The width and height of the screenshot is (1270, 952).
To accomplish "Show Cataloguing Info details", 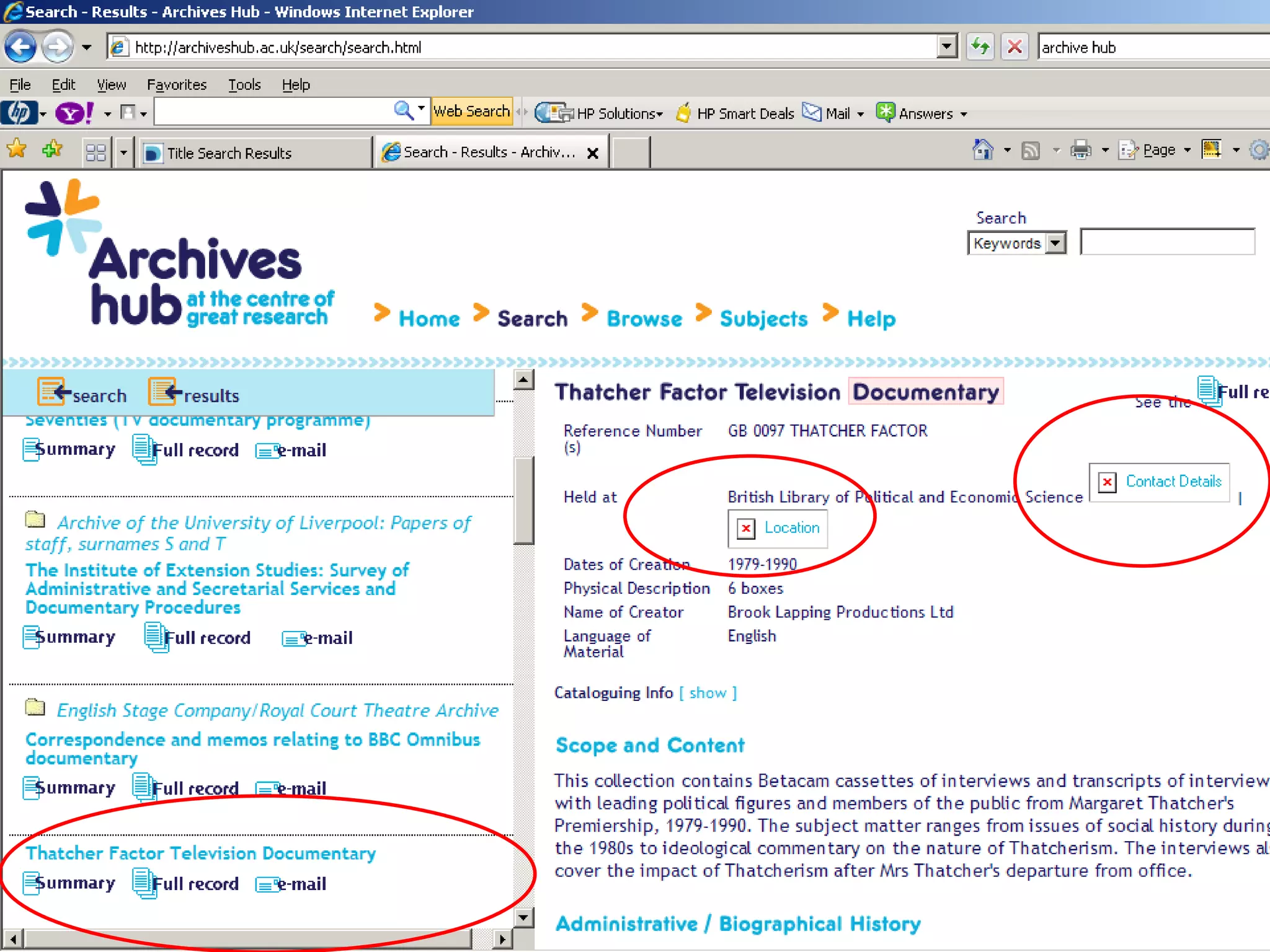I will pyautogui.click(x=708, y=693).
